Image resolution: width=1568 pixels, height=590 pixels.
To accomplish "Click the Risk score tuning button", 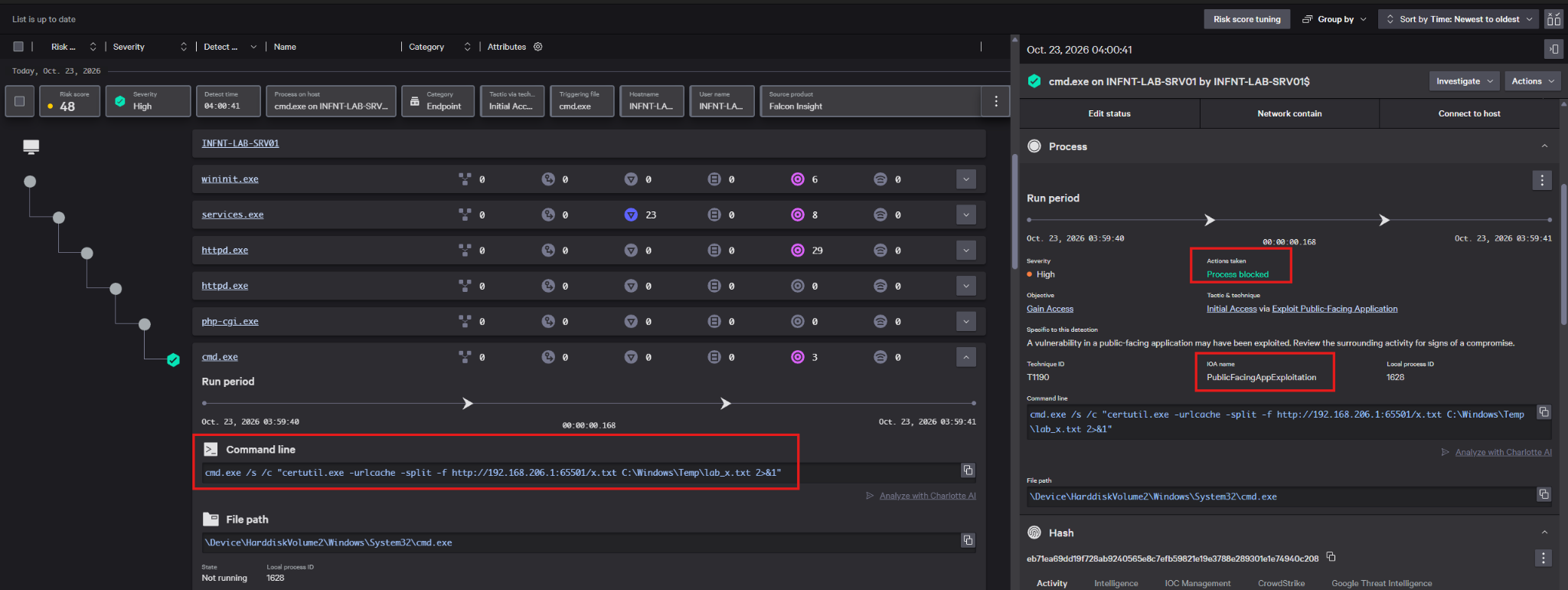I will click(x=1246, y=19).
